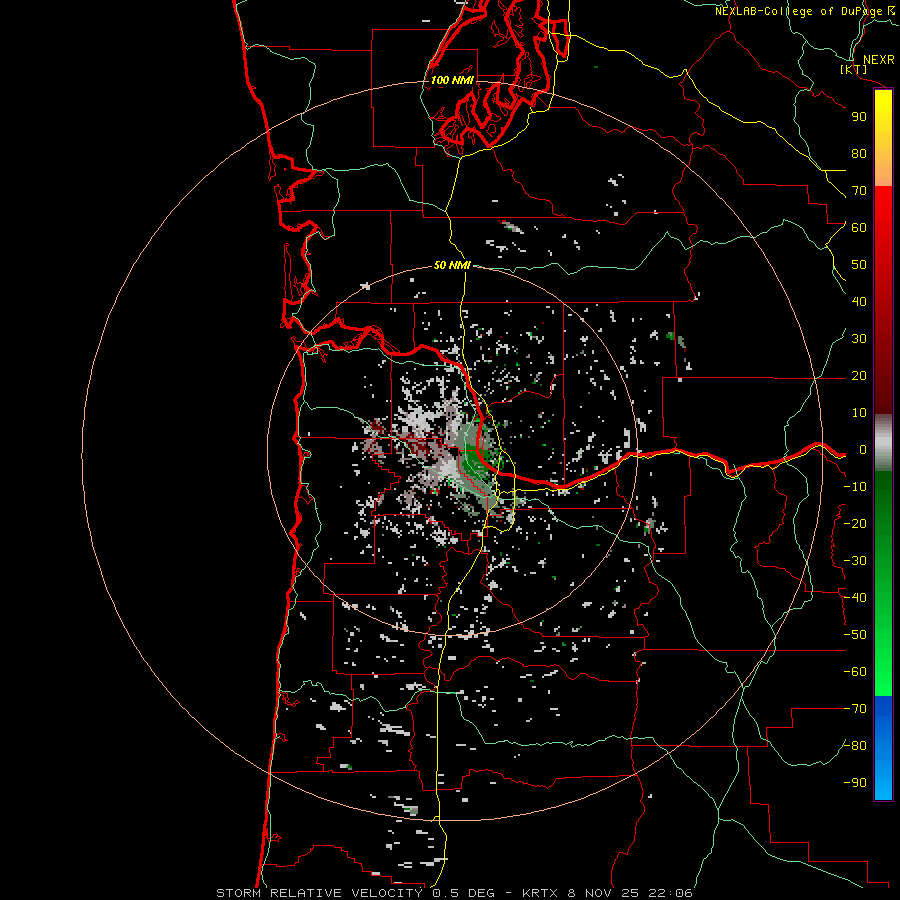Click the [KT] units label

coord(854,69)
